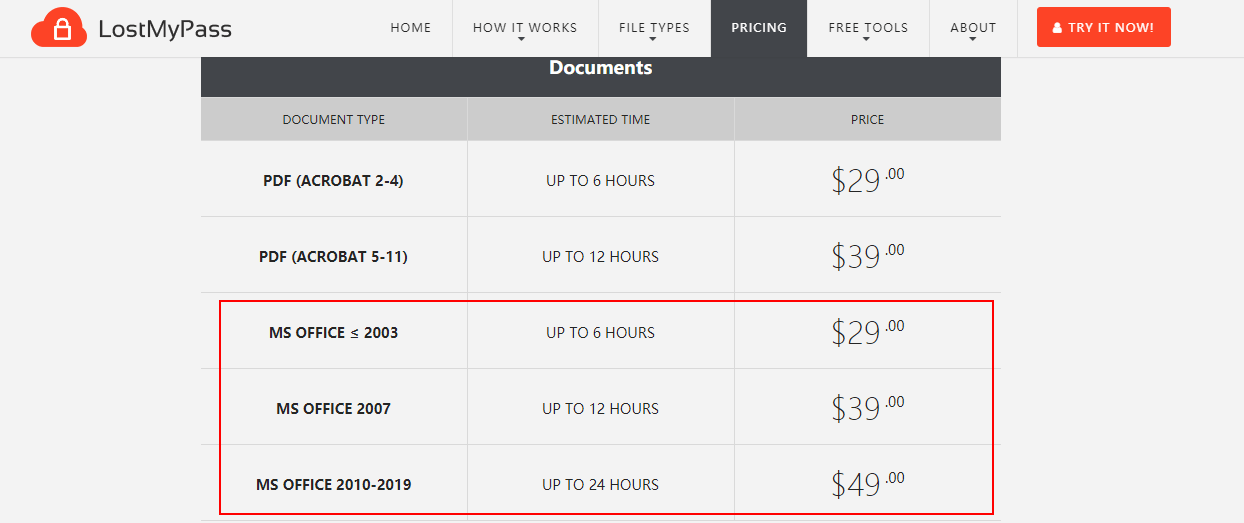Click the $49.00 price for Office 2010-2019

click(867, 484)
